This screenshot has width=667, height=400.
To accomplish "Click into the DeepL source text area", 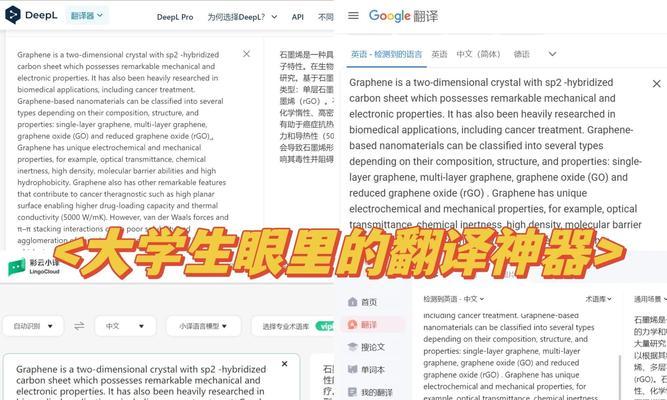I will (121, 147).
